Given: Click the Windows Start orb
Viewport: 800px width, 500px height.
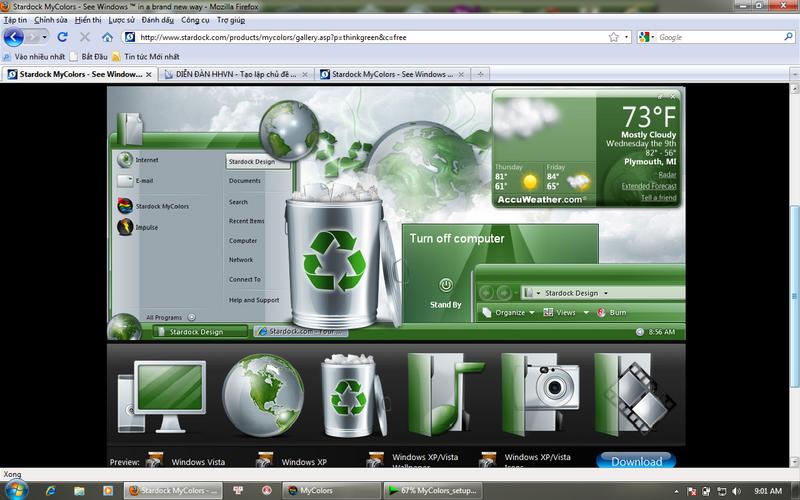Looking at the screenshot, I should point(19,490).
